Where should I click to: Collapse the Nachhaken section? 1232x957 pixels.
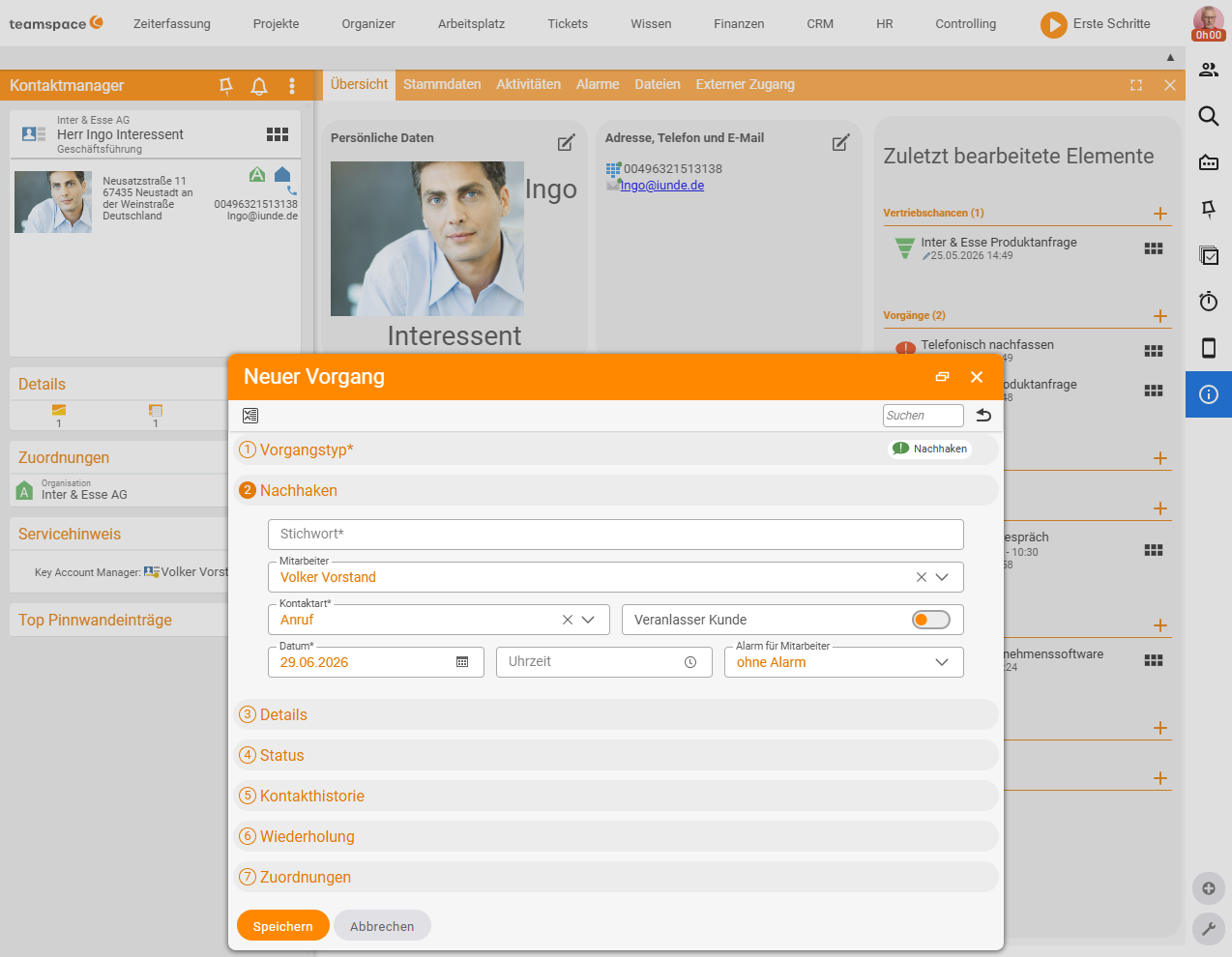(x=617, y=490)
